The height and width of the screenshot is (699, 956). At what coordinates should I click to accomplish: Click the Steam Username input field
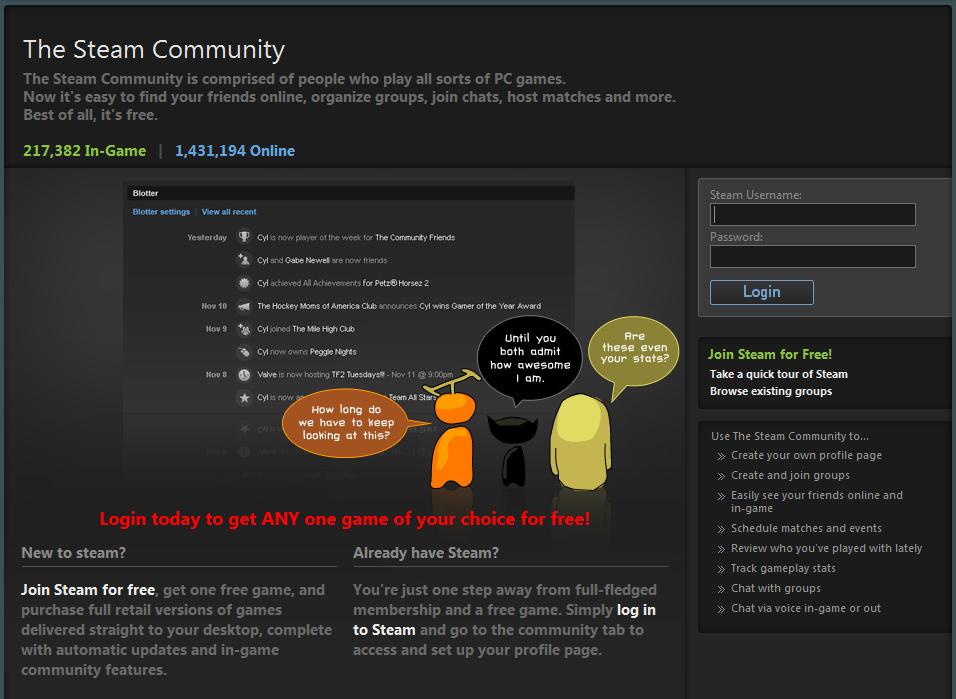point(813,215)
